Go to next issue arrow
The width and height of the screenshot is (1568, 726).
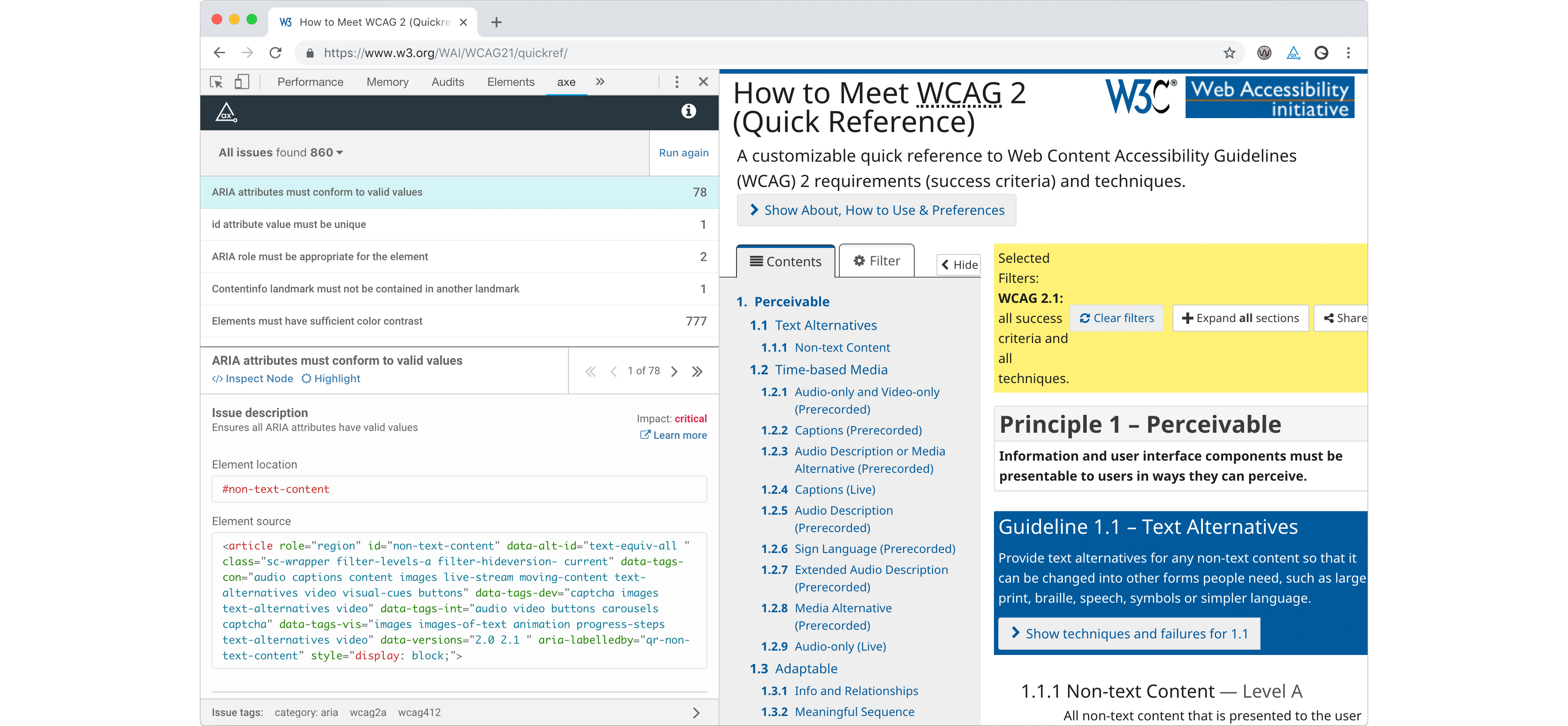(x=674, y=372)
